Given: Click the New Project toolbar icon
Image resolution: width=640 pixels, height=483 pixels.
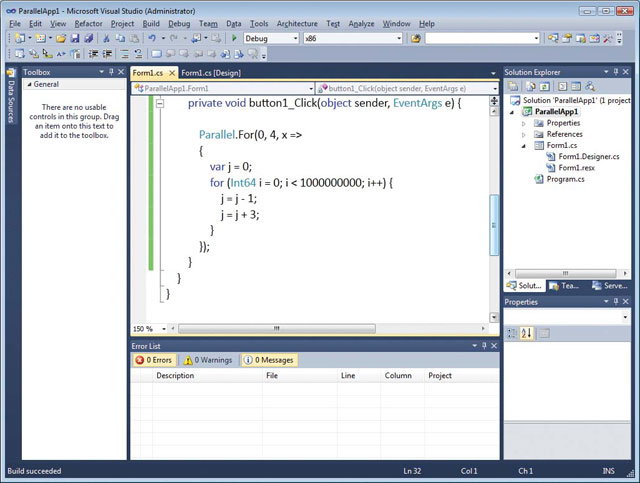Looking at the screenshot, I should (19, 38).
